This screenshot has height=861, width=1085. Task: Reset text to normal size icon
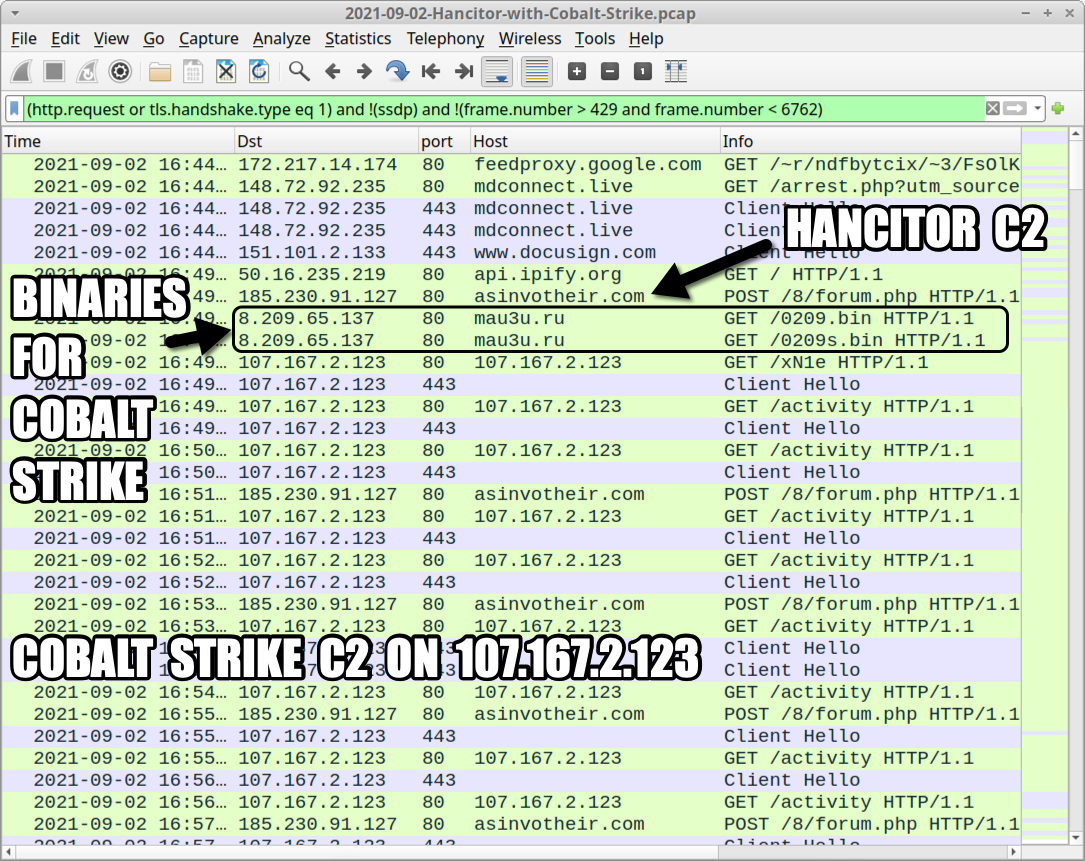pyautogui.click(x=643, y=71)
